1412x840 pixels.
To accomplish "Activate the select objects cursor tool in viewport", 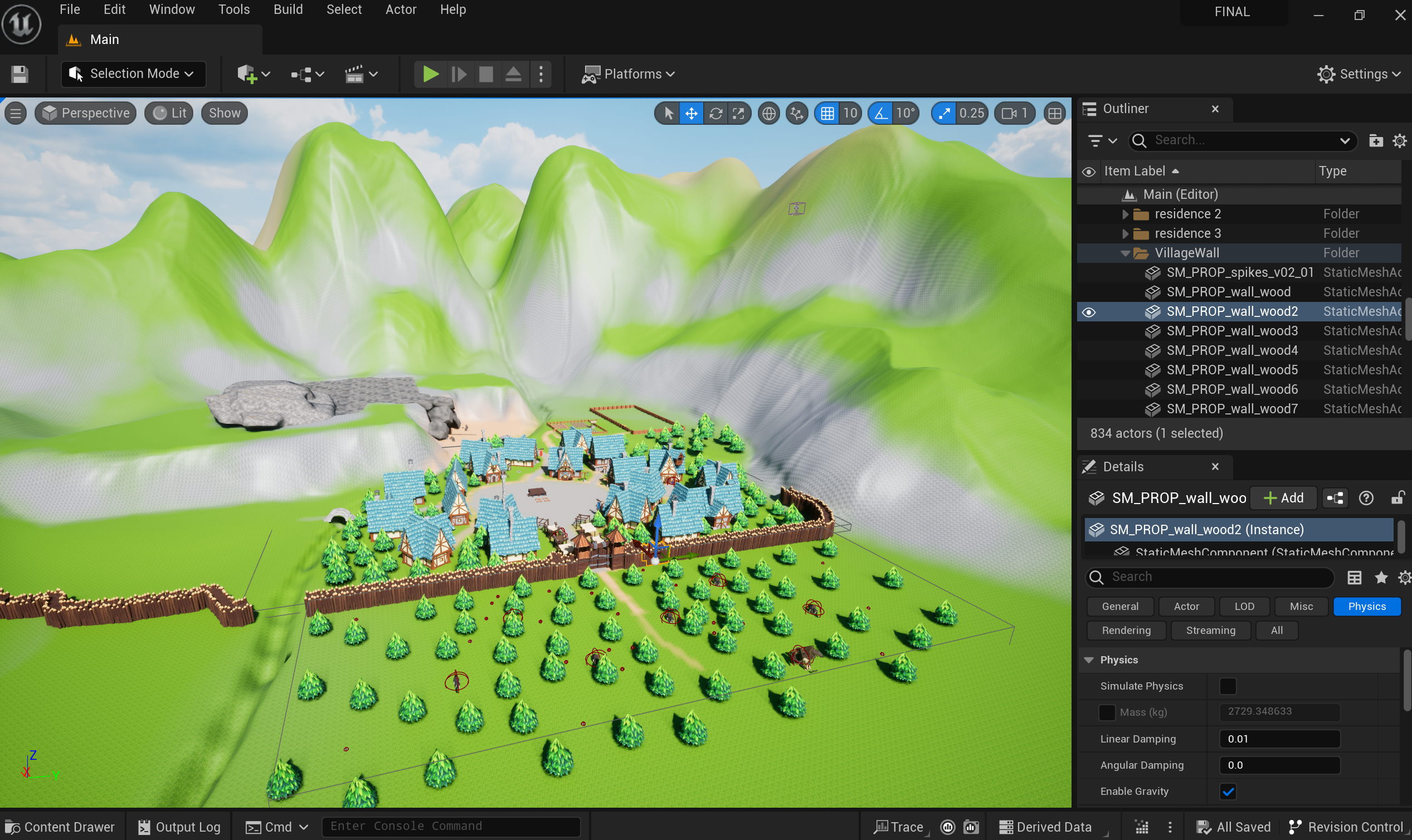I will coord(668,113).
